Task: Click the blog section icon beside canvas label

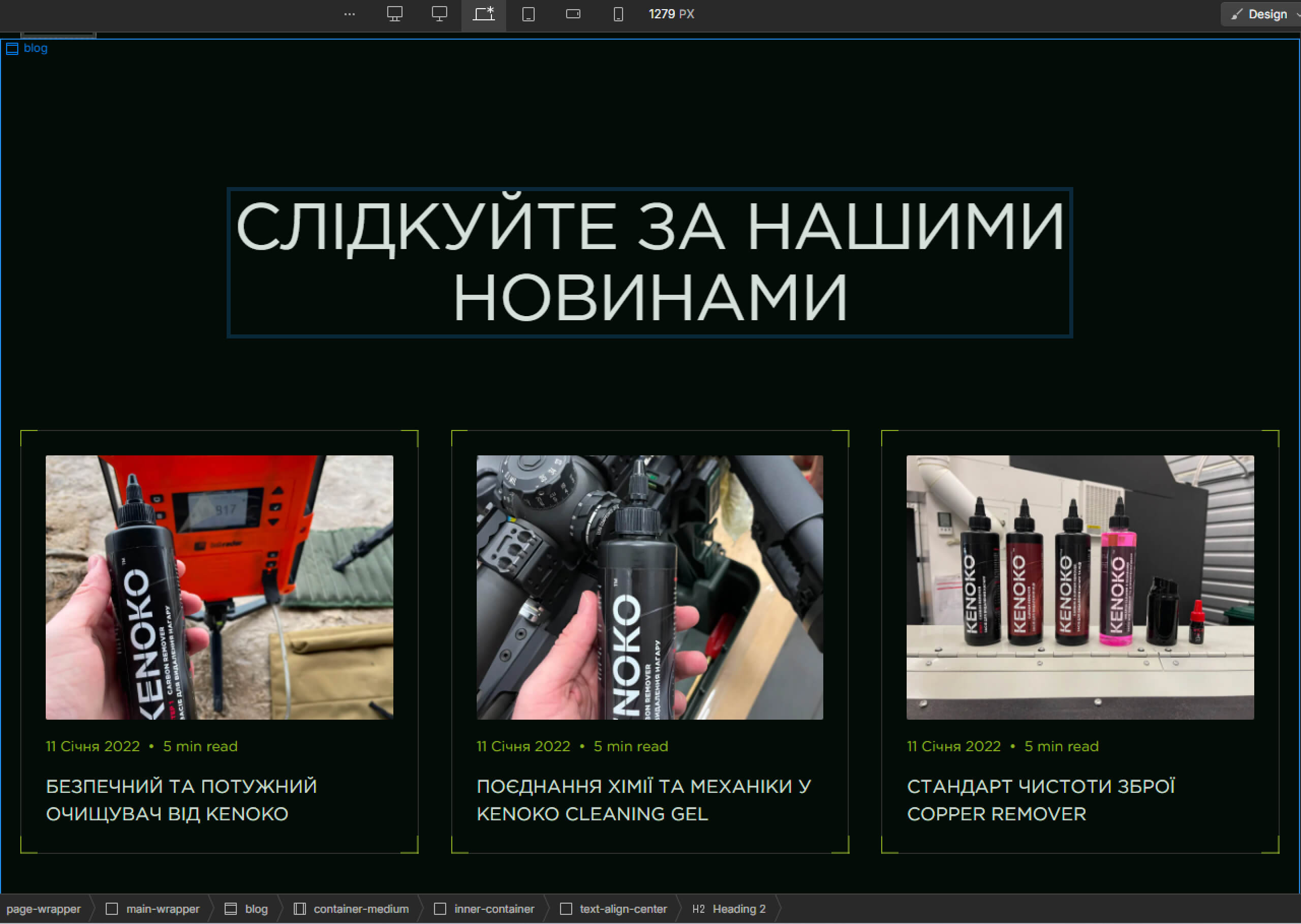Action: pos(12,48)
